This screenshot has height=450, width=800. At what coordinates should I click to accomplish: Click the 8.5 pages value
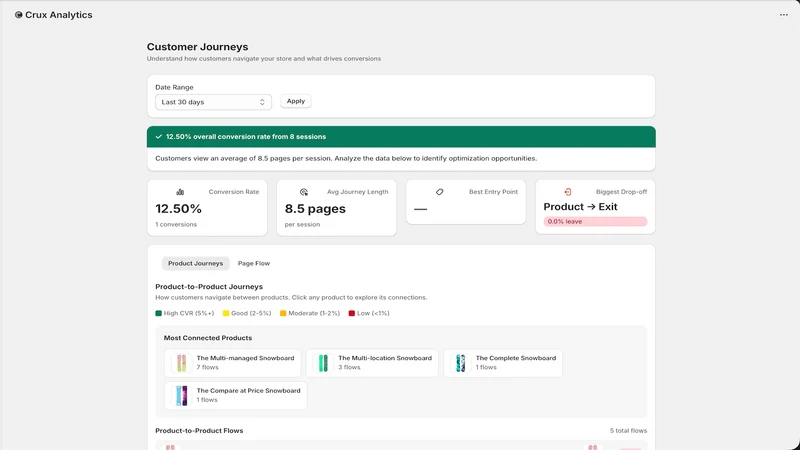(315, 209)
